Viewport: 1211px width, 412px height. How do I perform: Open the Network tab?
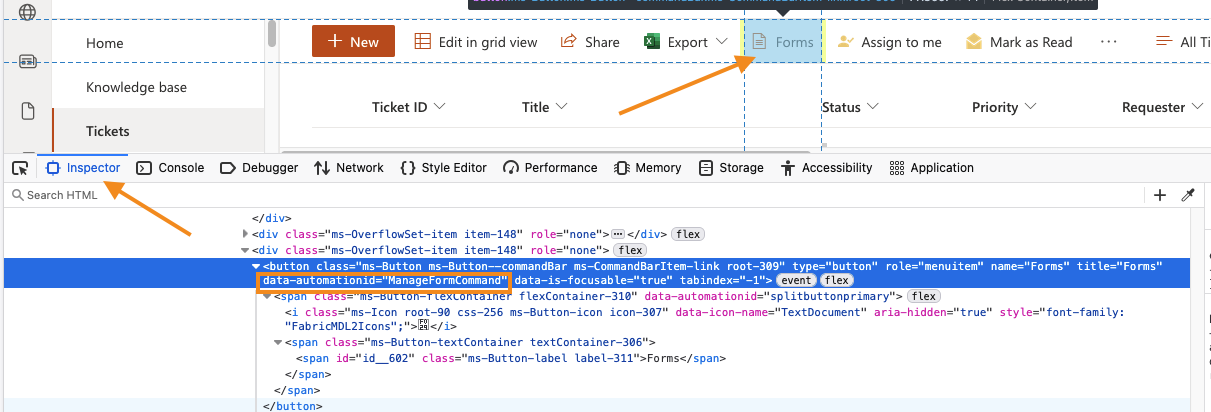click(x=349, y=168)
